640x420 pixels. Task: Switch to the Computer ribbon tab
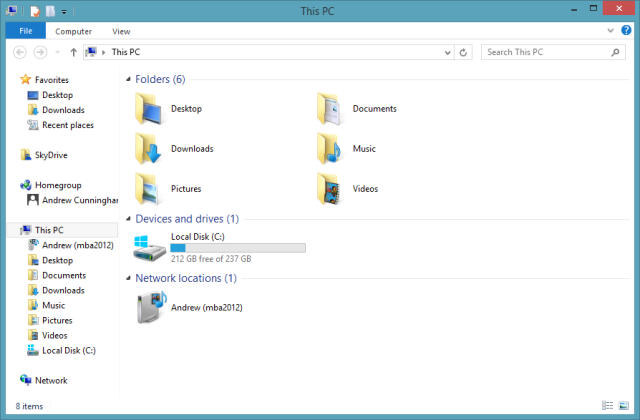73,31
